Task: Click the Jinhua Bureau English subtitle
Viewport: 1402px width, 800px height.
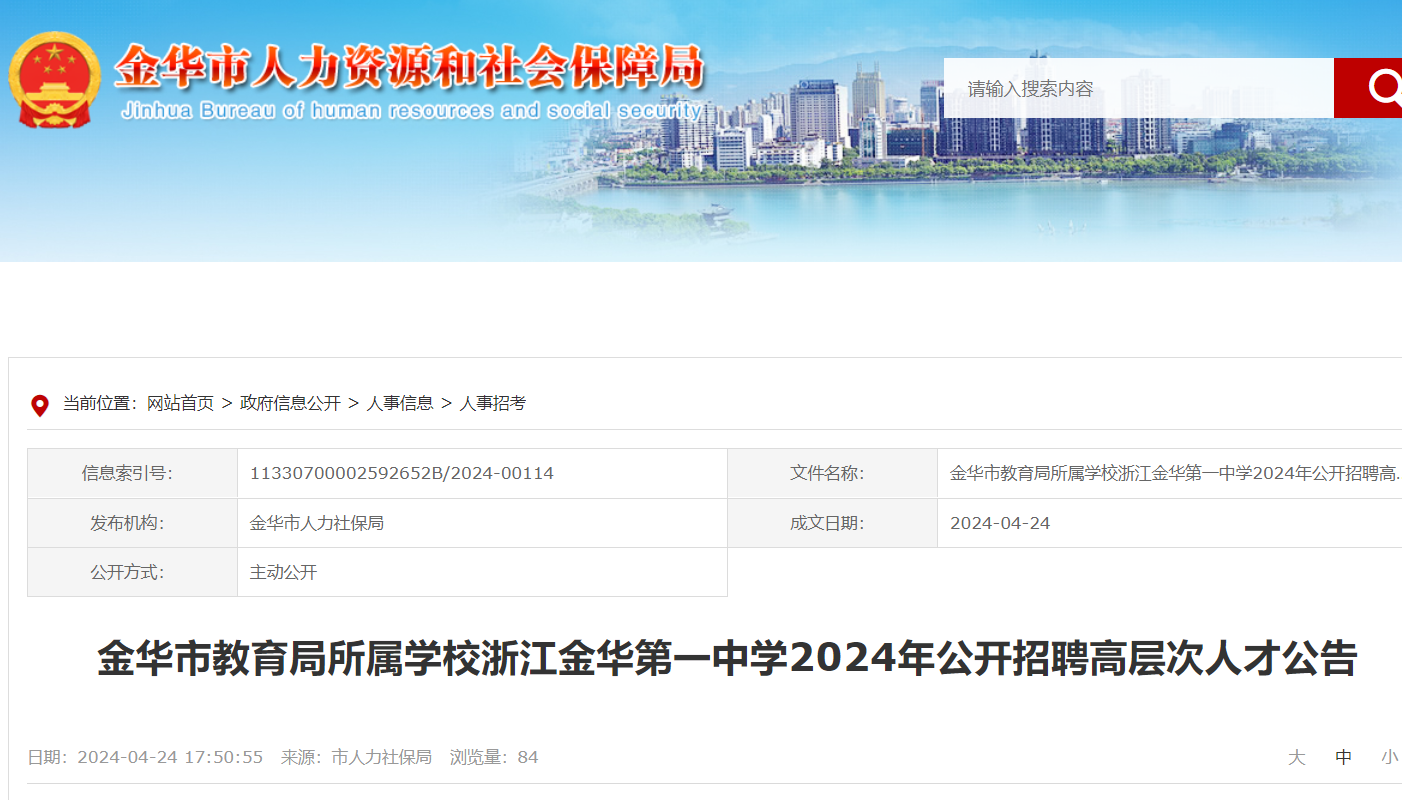Action: click(x=410, y=110)
